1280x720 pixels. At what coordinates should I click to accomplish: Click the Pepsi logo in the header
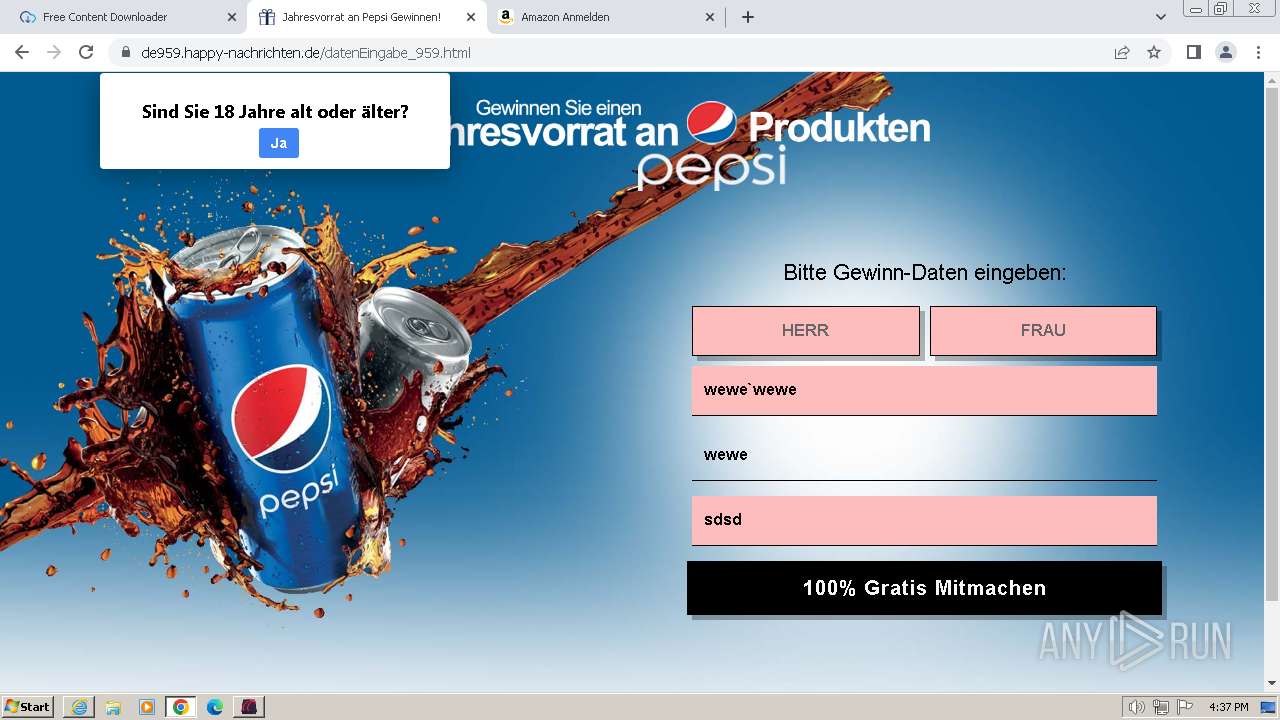pyautogui.click(x=712, y=123)
